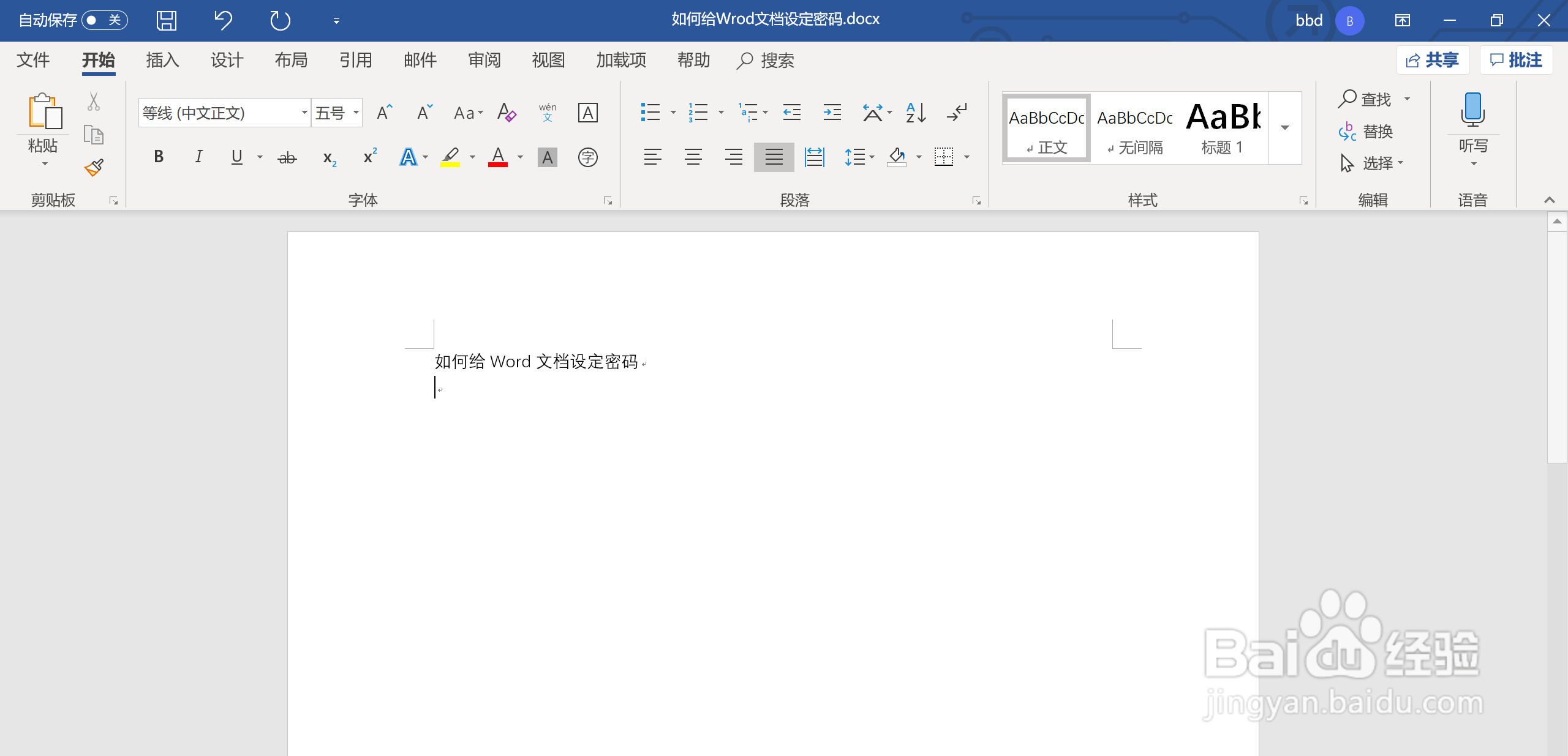Apply subscript formatting
This screenshot has width=1568, height=756.
[330, 158]
